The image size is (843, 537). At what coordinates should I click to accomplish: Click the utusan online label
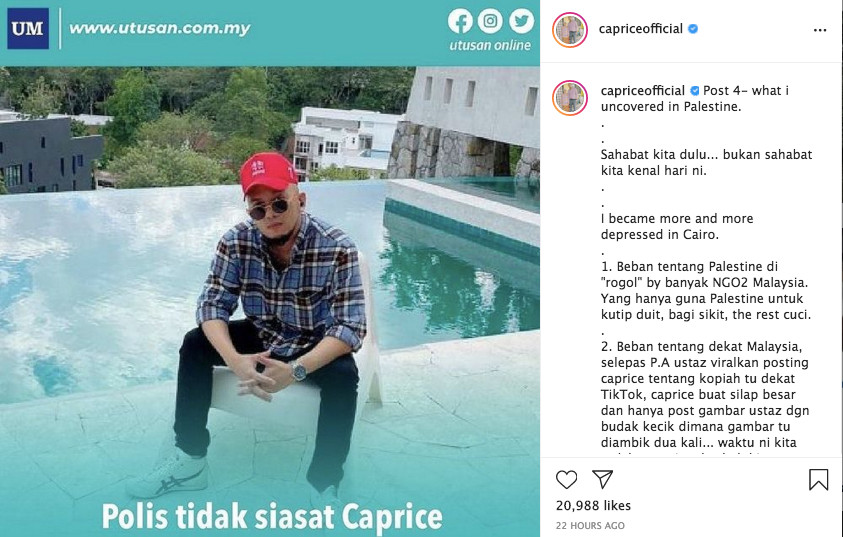coord(490,45)
